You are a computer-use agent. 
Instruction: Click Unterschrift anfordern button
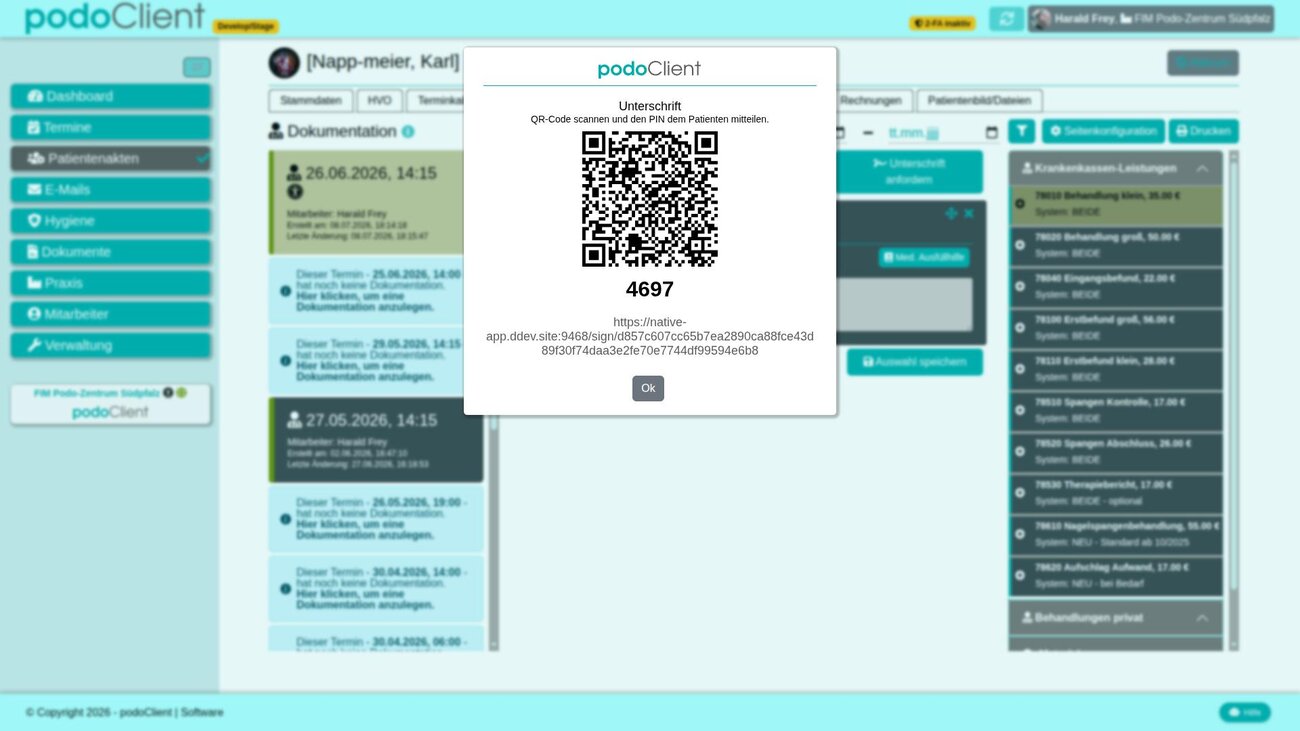pyautogui.click(x=909, y=172)
